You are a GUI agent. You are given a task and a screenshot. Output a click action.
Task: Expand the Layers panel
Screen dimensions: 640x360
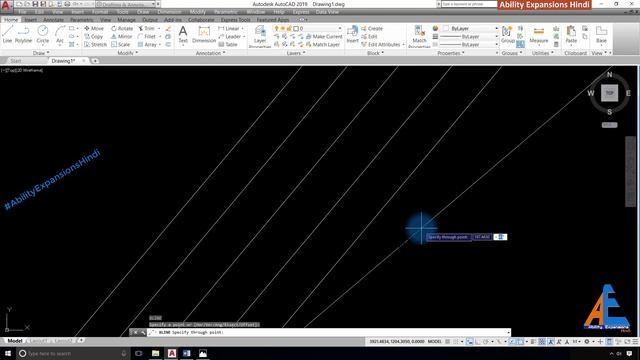(x=296, y=53)
